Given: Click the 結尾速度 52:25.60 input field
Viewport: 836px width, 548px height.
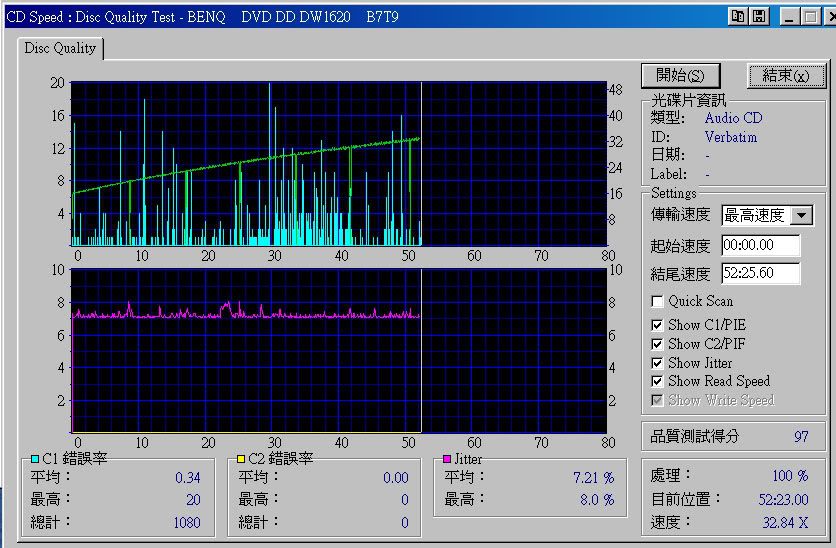Looking at the screenshot, I should pyautogui.click(x=760, y=273).
